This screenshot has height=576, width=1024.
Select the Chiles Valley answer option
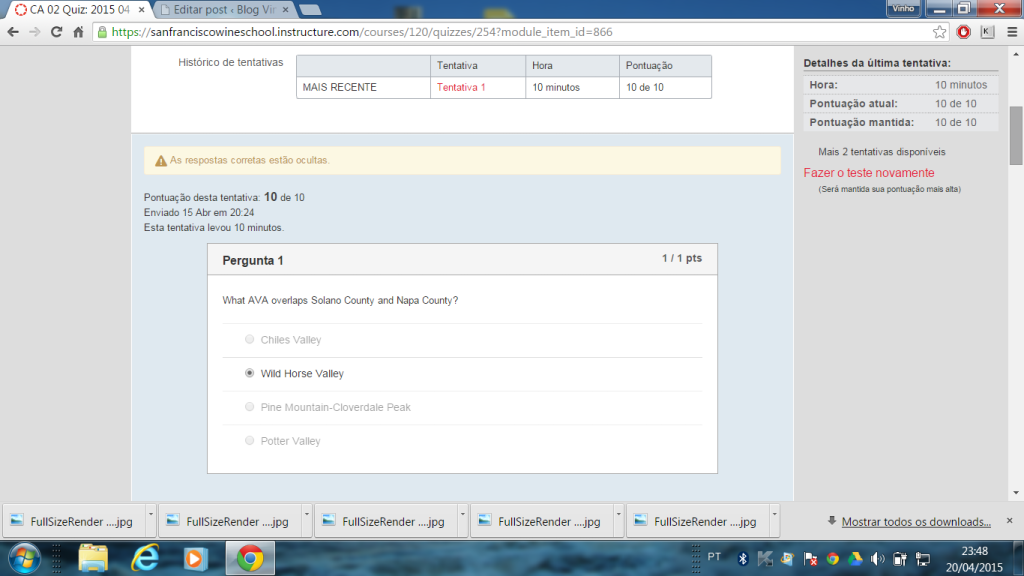click(x=250, y=340)
